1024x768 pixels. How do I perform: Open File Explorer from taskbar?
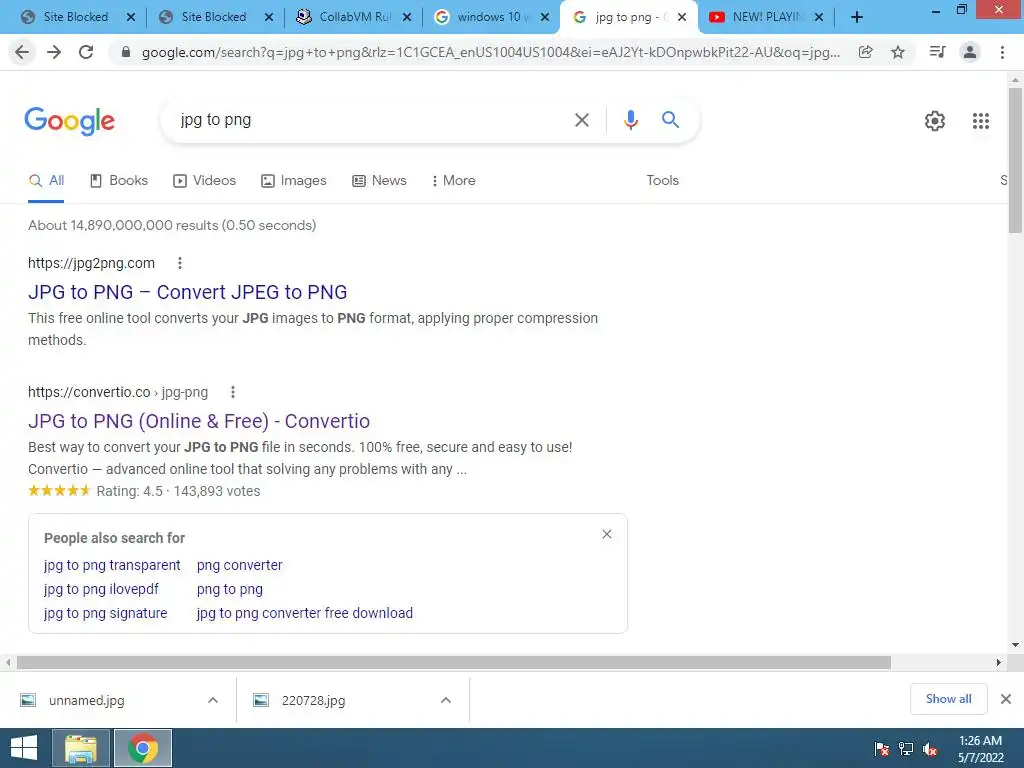tap(81, 748)
